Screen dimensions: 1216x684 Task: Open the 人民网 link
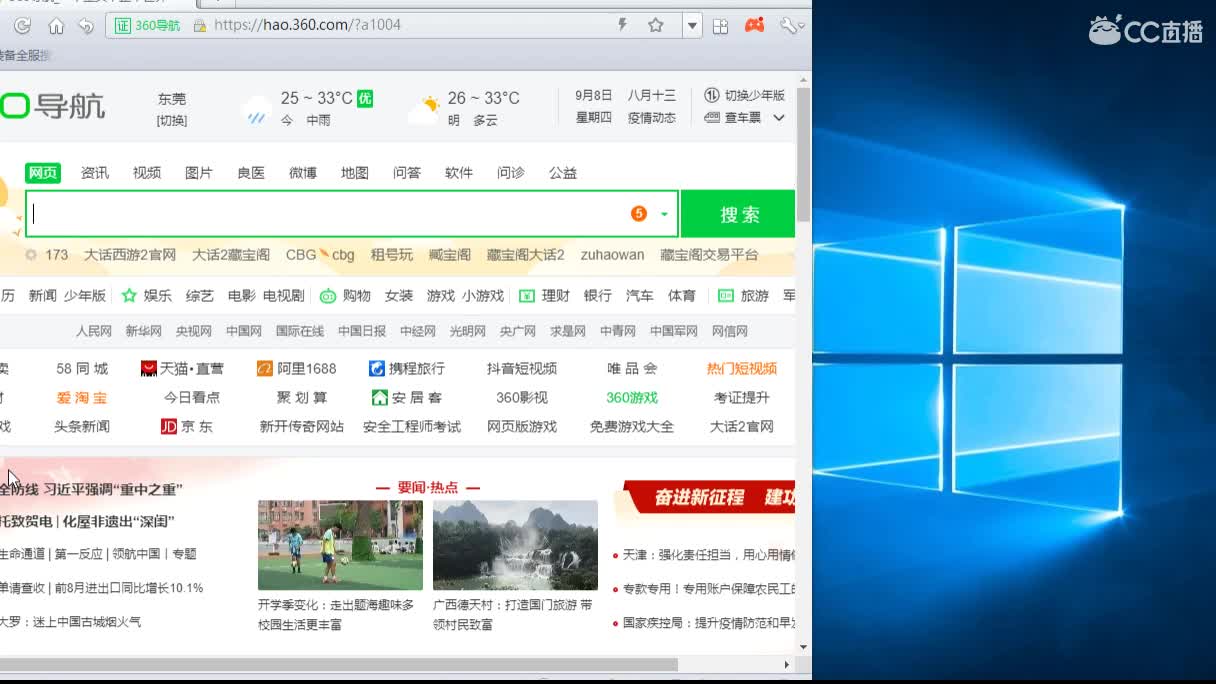click(x=94, y=331)
